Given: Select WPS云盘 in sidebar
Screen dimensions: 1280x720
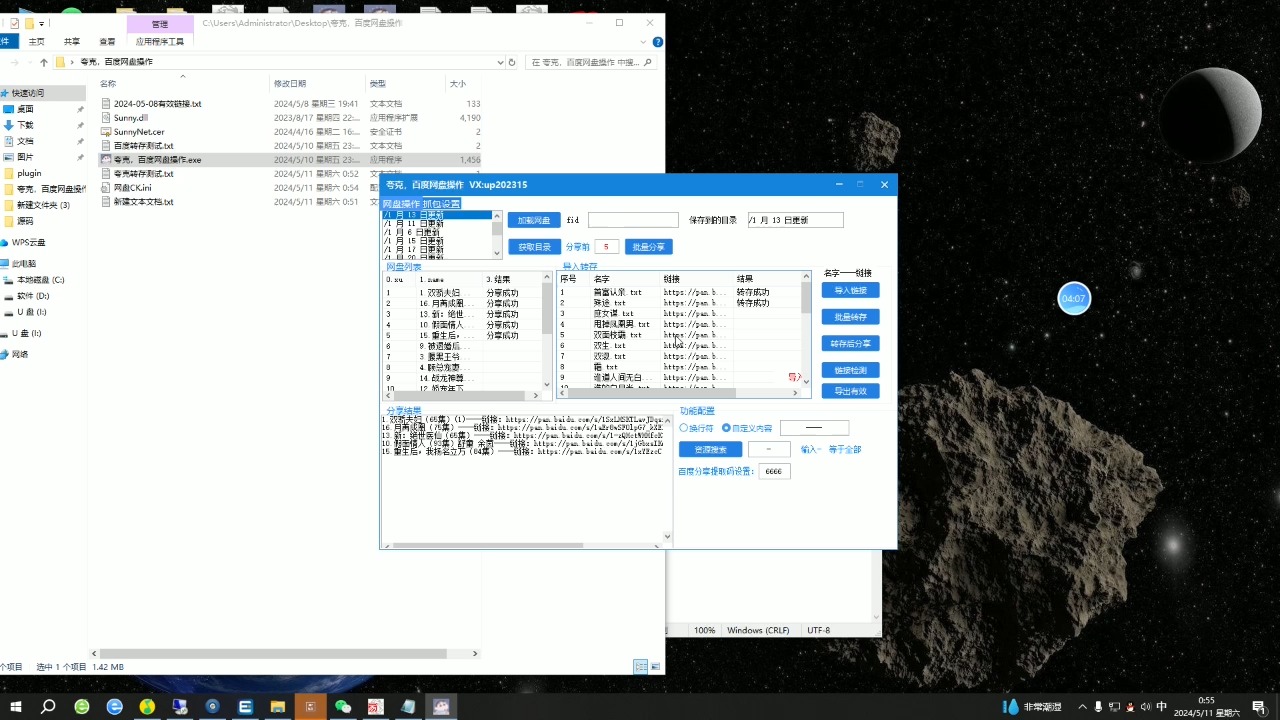Looking at the screenshot, I should [28, 242].
